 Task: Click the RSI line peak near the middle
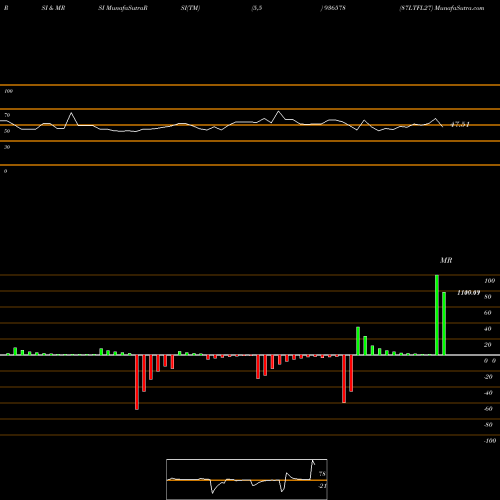coord(279,111)
